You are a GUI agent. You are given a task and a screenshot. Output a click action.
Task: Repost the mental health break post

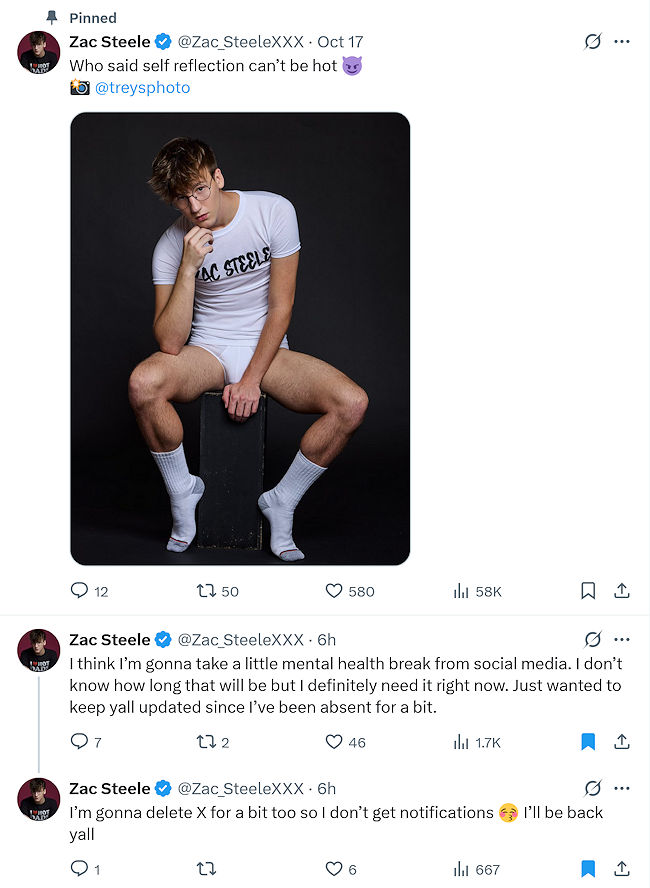pyautogui.click(x=207, y=742)
